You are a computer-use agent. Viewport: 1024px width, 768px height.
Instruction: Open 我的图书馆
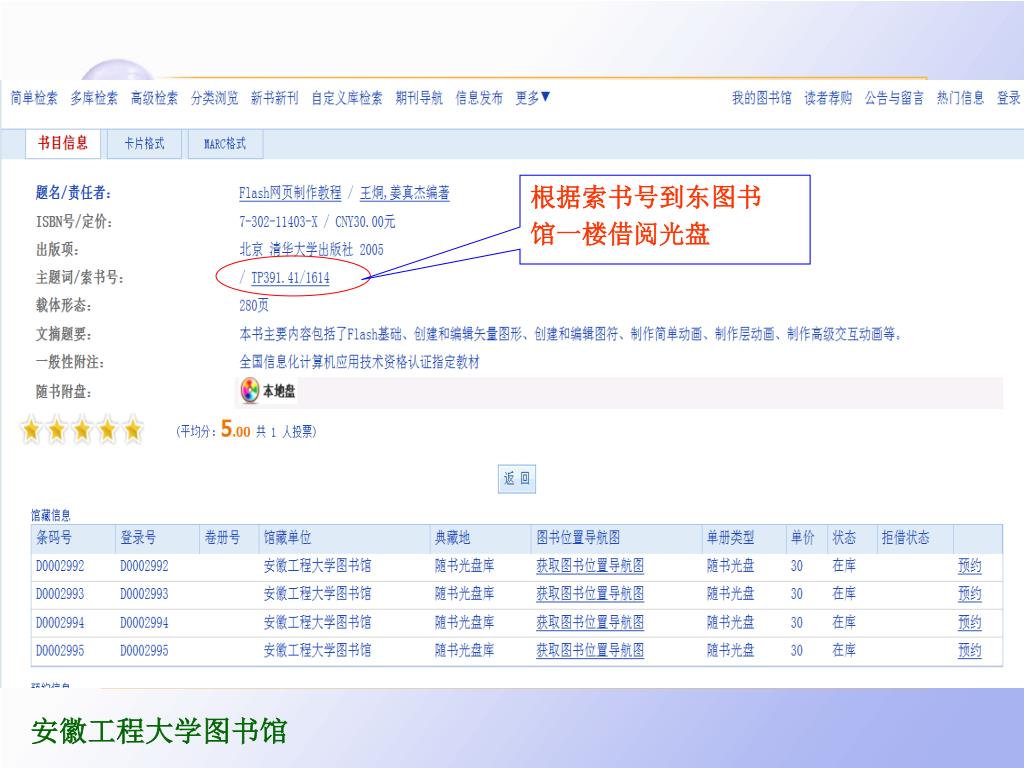point(761,98)
